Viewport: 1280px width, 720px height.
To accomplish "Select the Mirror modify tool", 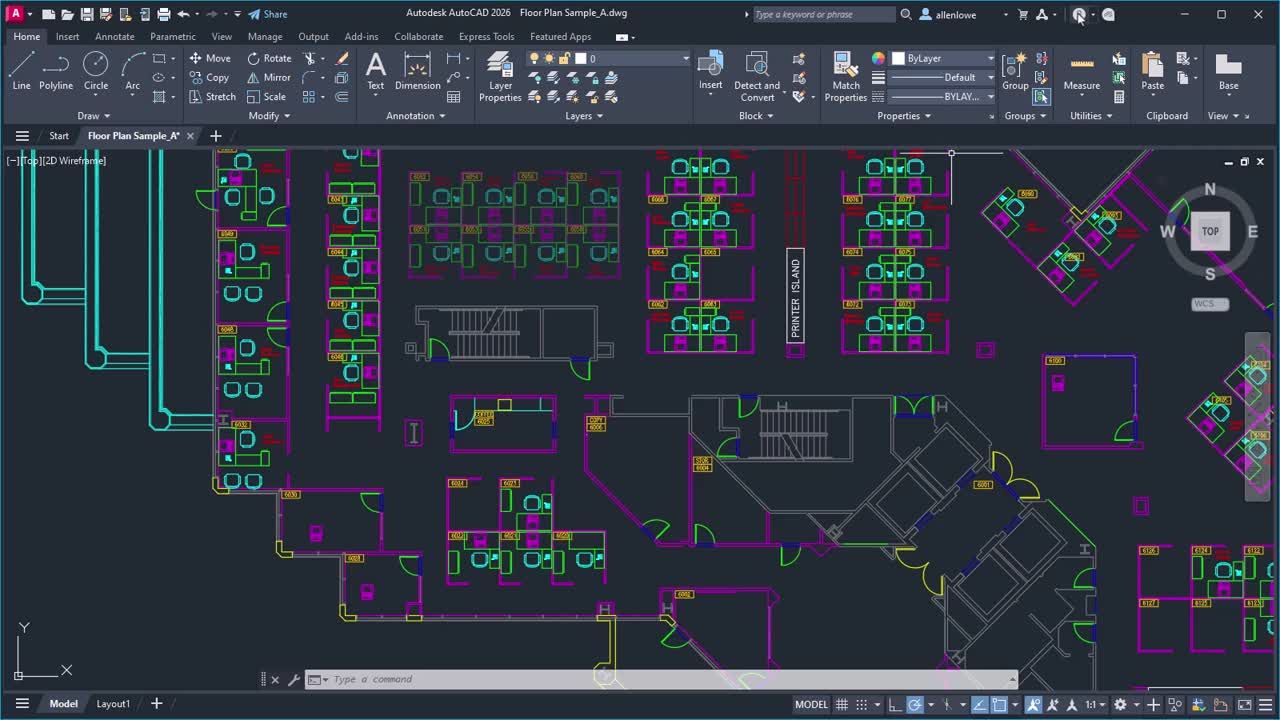I will [268, 77].
